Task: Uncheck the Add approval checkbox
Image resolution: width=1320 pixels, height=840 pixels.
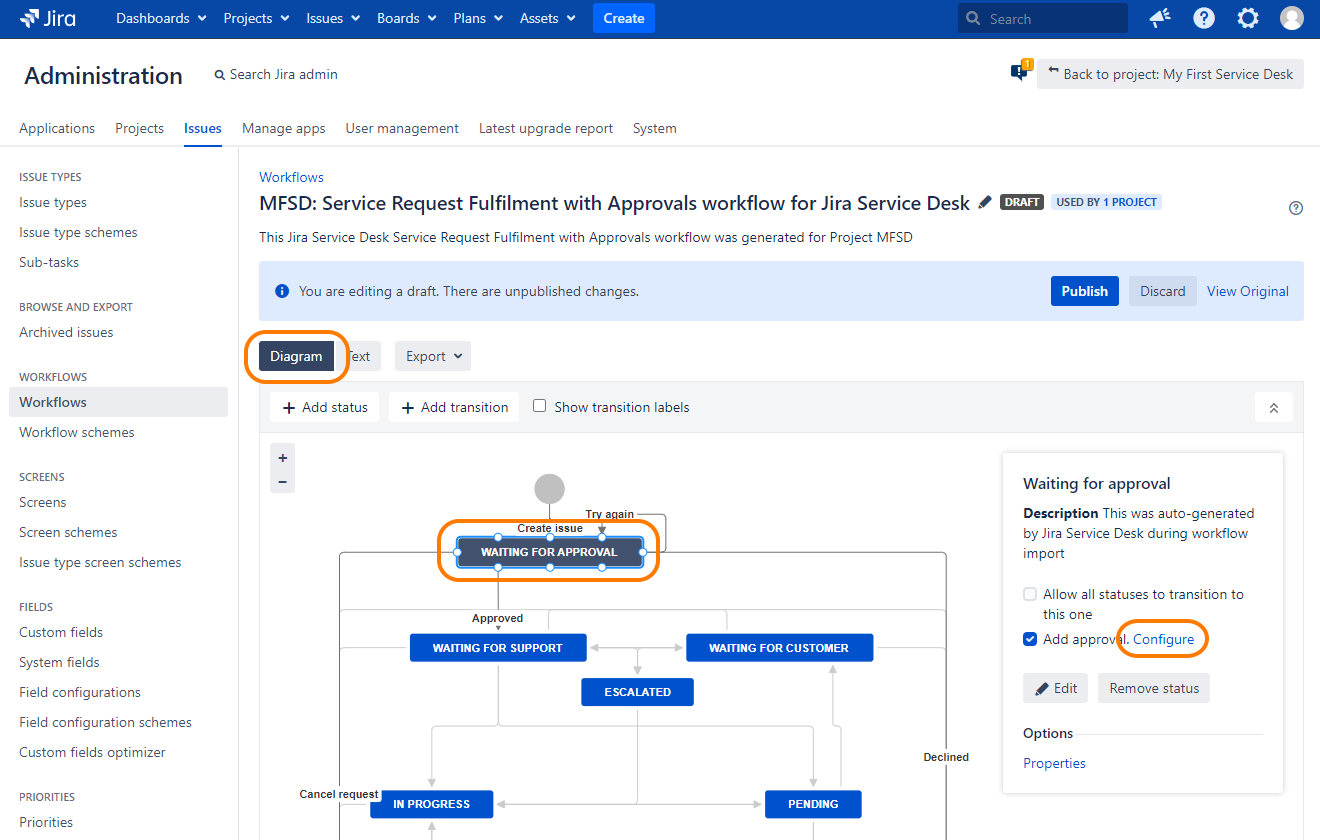Action: [1030, 639]
